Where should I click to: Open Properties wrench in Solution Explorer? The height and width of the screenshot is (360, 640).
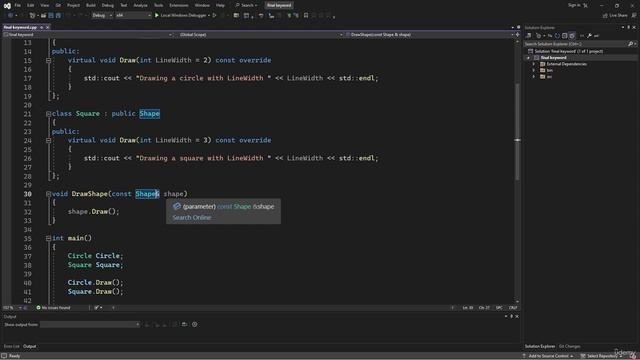pos(589,36)
